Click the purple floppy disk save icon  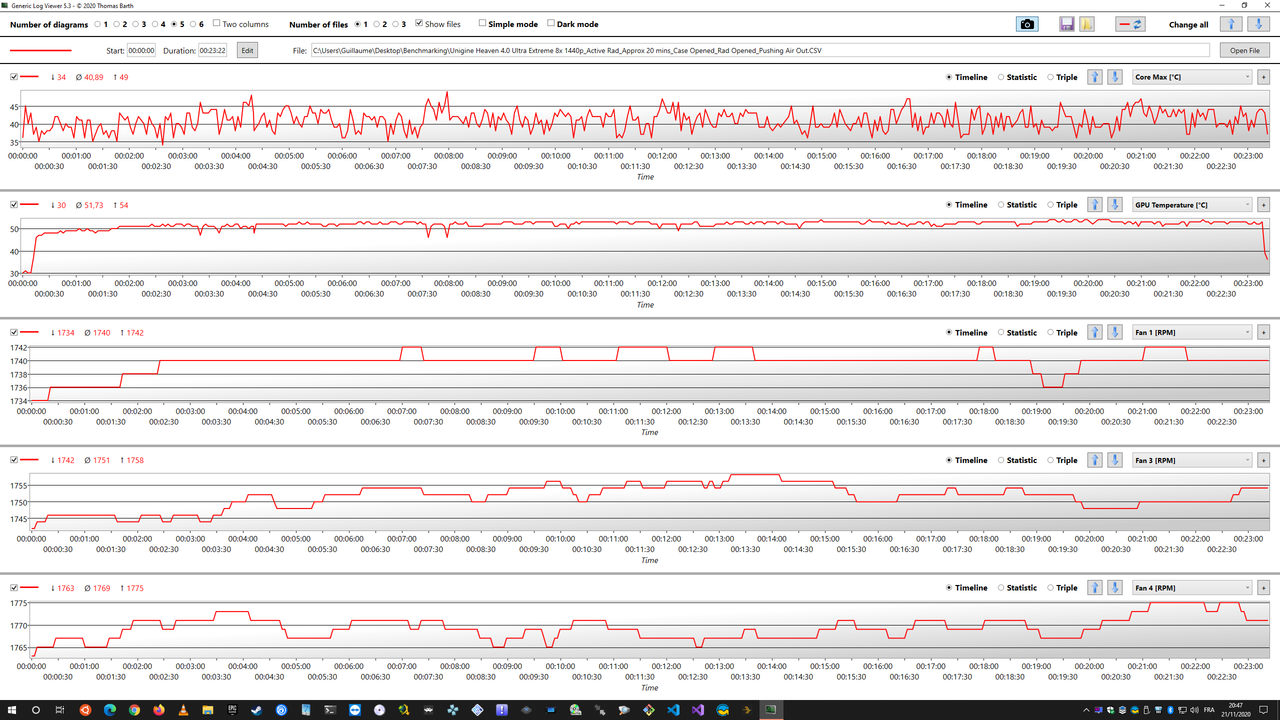(x=1066, y=23)
